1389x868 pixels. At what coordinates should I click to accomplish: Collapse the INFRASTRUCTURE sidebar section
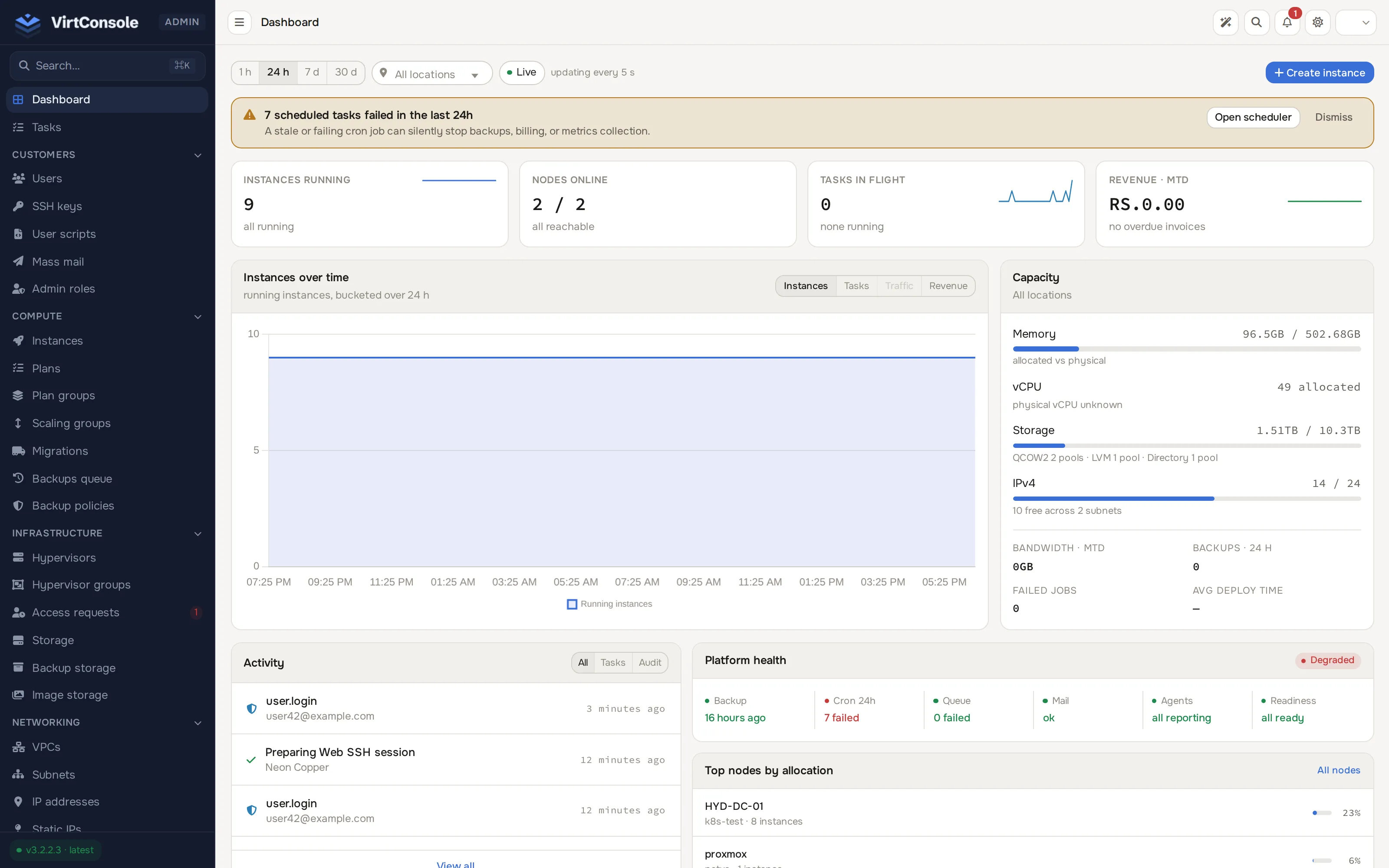[107, 533]
